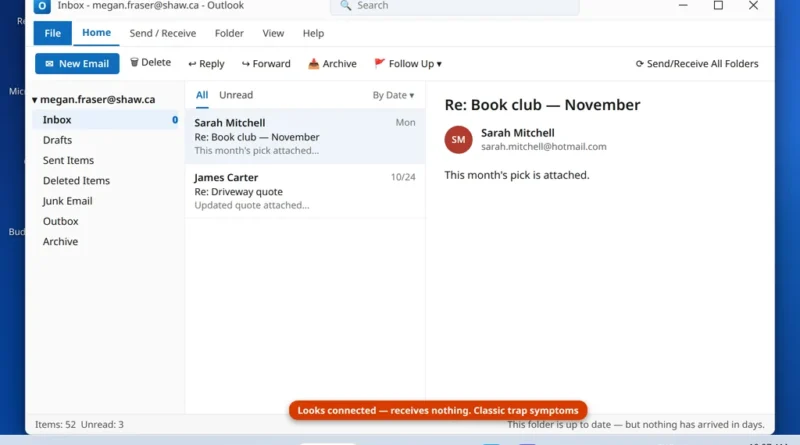Reply to the selected email

pos(206,64)
